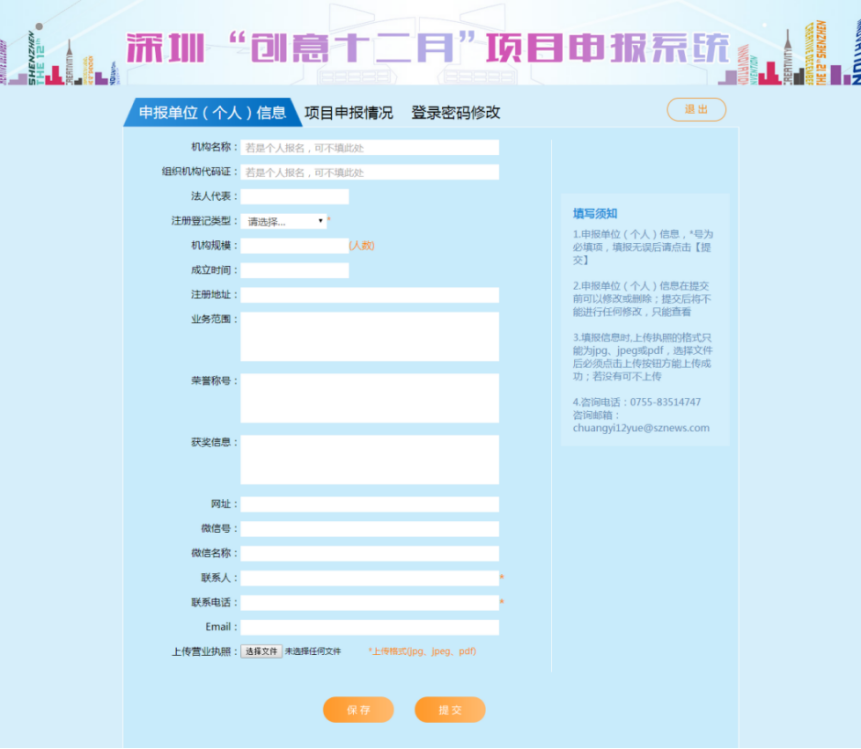Switch to the 项目申报情况 tab

[350, 112]
